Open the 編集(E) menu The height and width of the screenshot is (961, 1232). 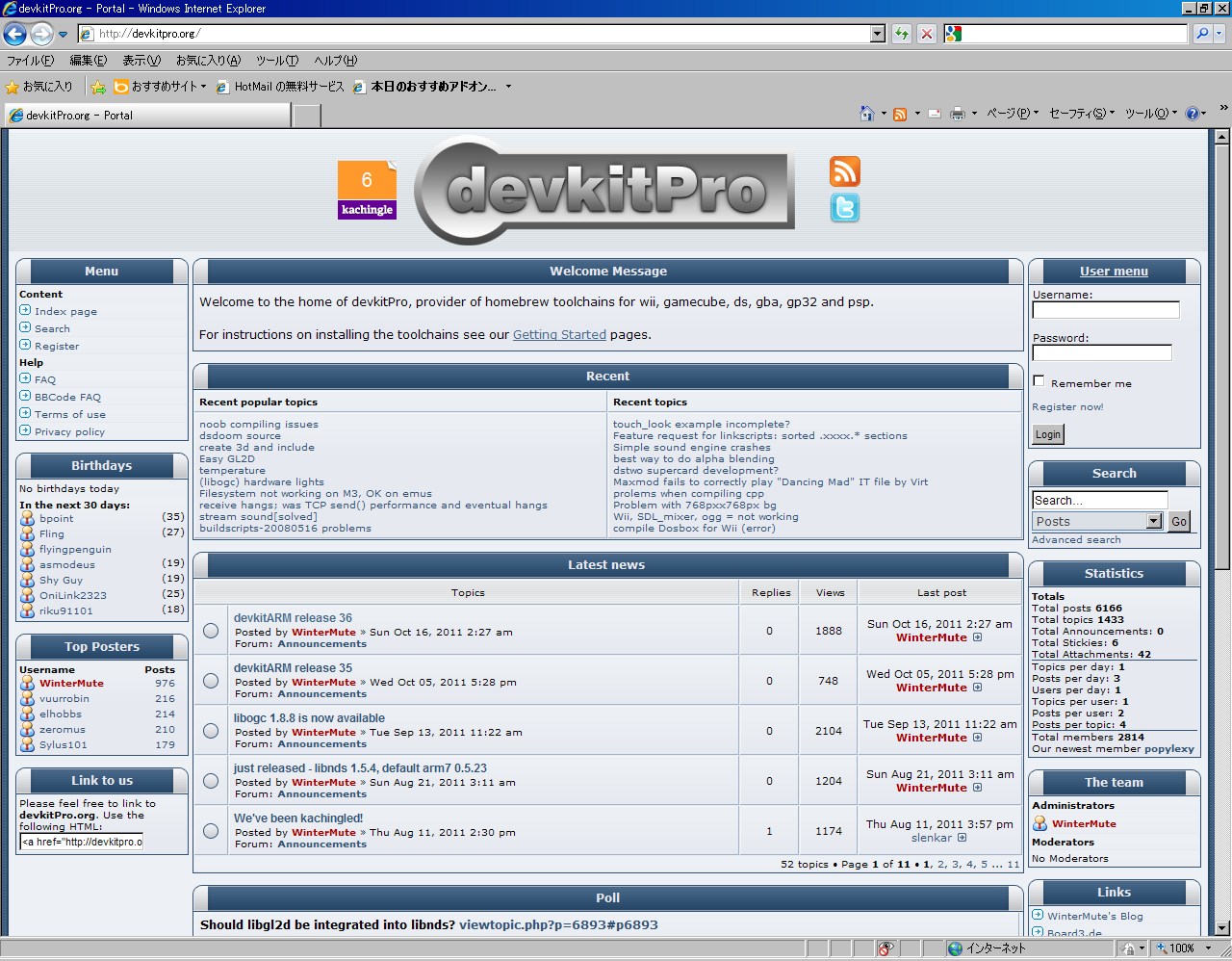[89, 61]
